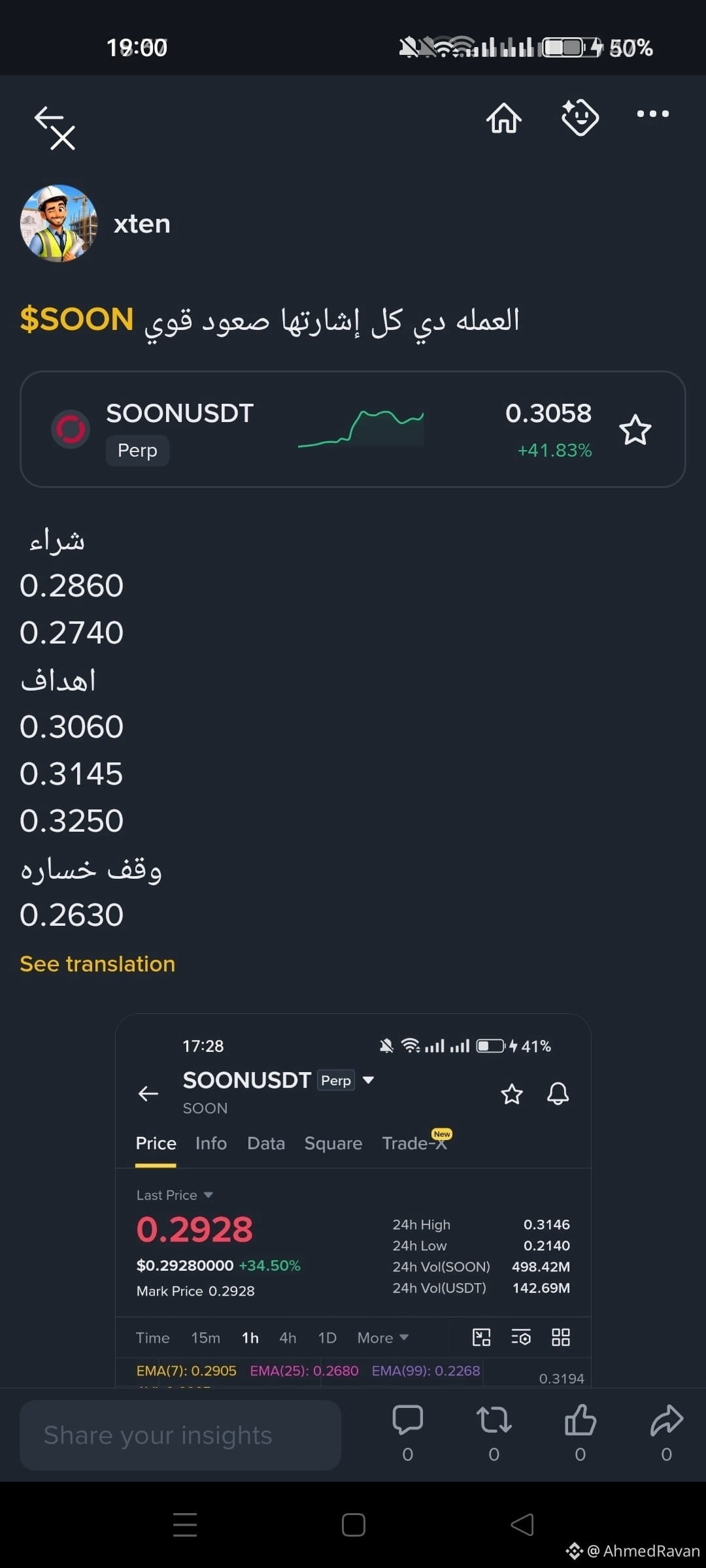Open the SOONUSDT Perp price card
This screenshot has height=1568, width=706.
[353, 429]
